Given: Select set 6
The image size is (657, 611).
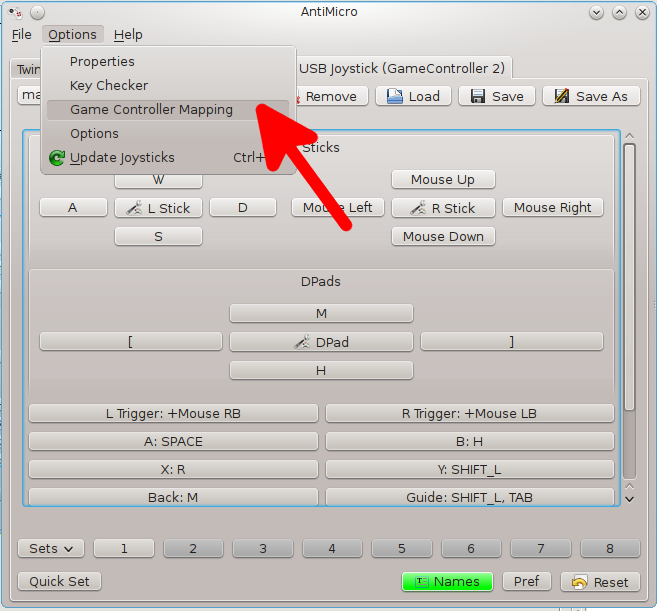Looking at the screenshot, I should pos(471,549).
